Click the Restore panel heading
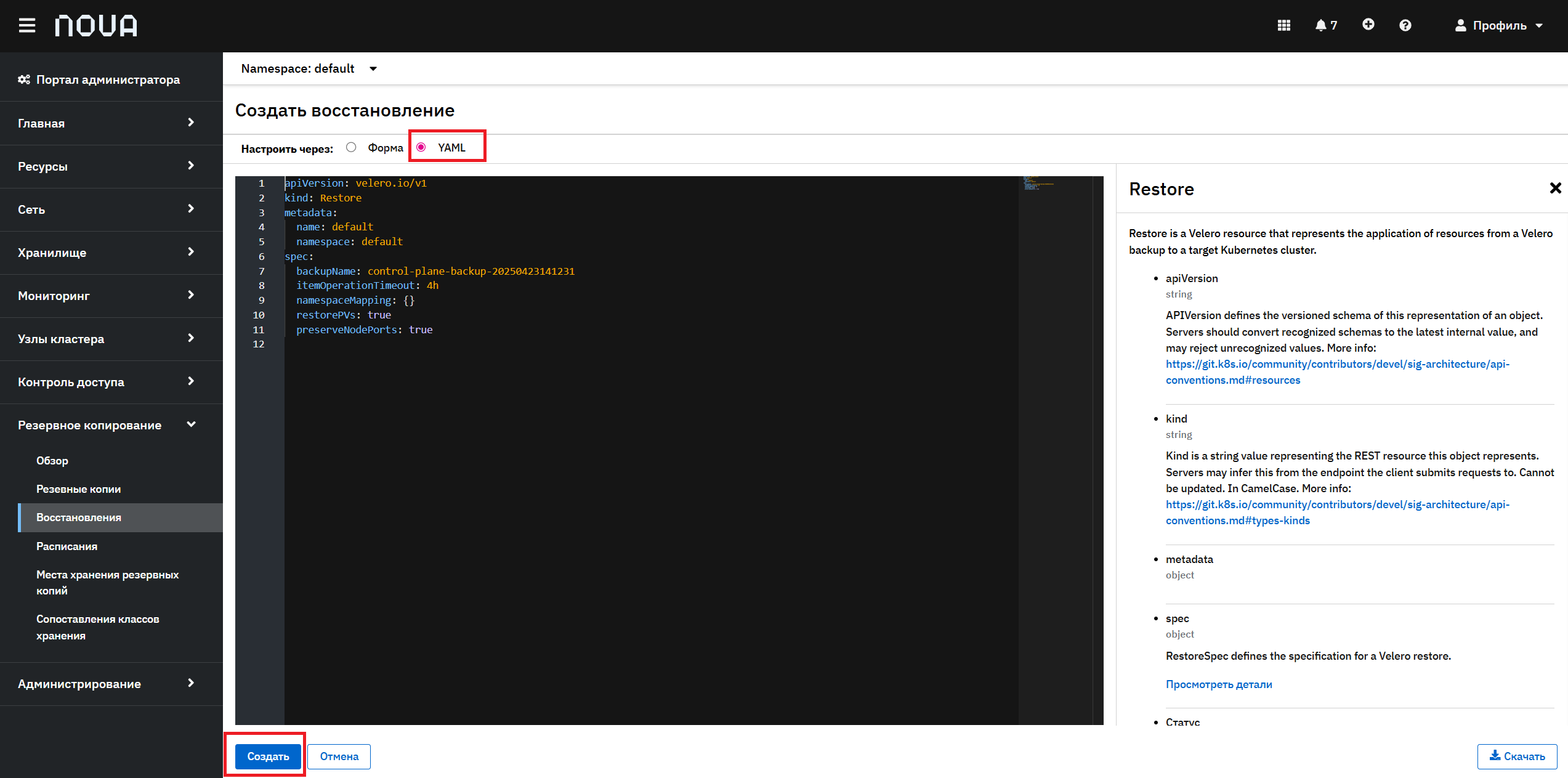This screenshot has width=1568, height=778. (x=1162, y=189)
